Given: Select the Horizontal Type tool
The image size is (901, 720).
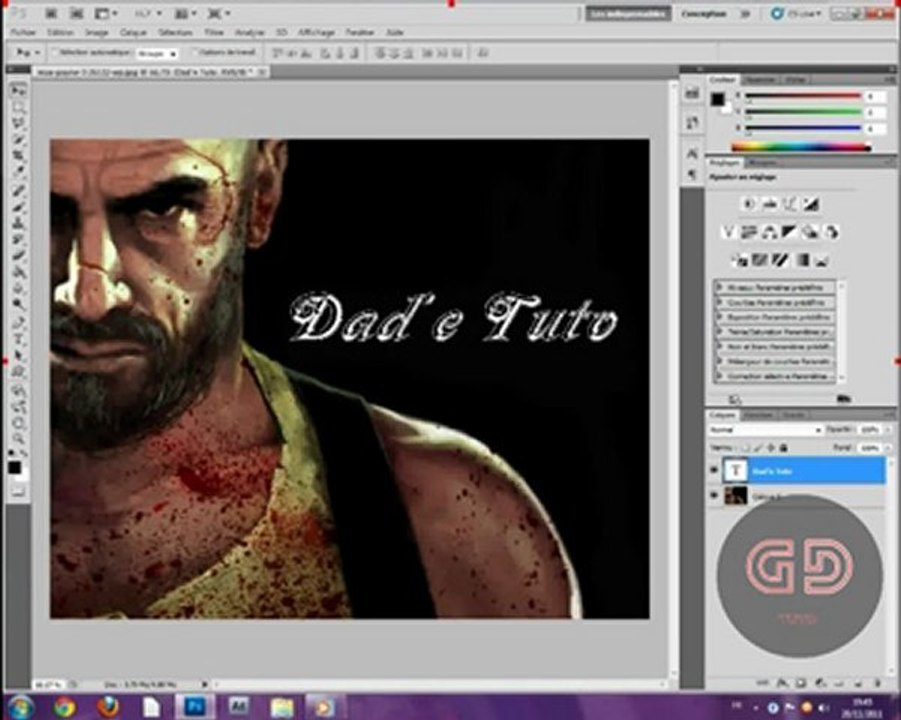Looking at the screenshot, I should (18, 339).
